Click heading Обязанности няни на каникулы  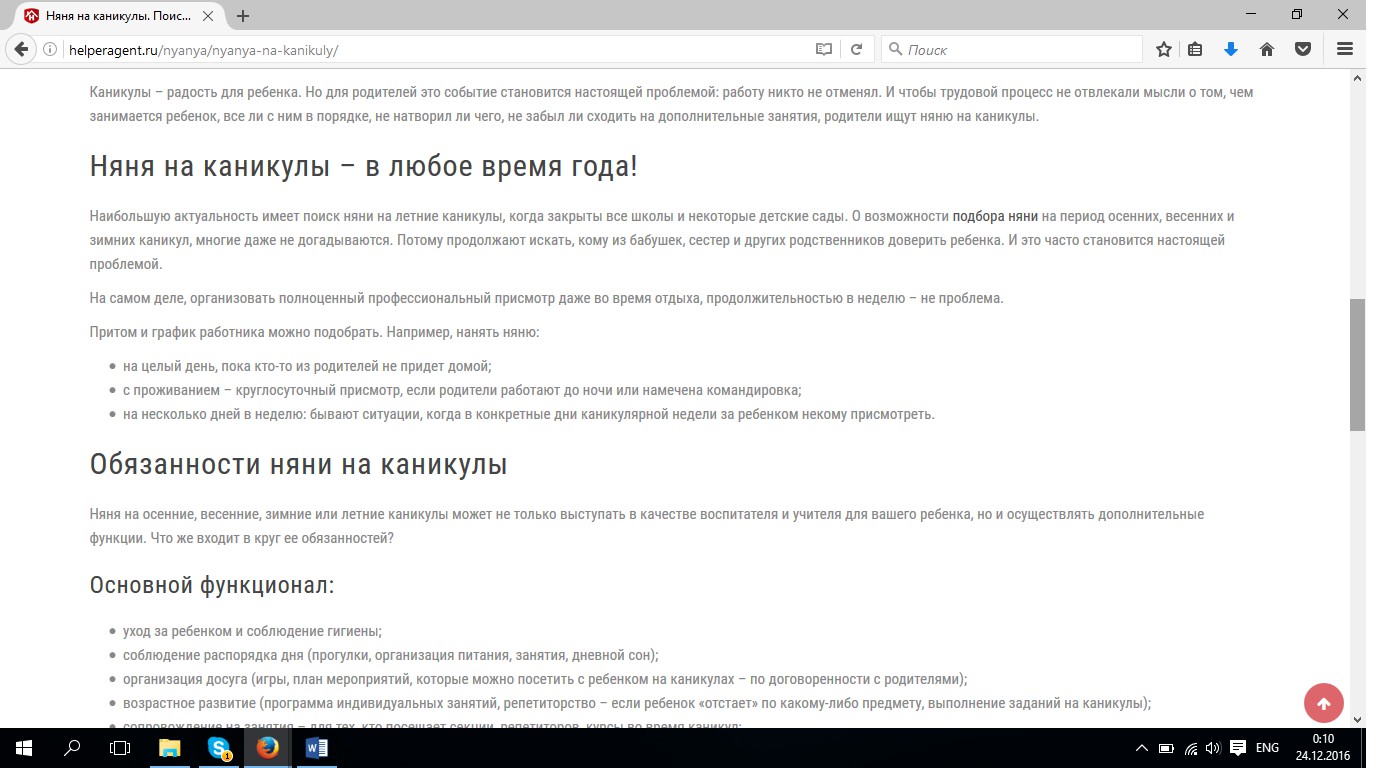click(x=299, y=465)
